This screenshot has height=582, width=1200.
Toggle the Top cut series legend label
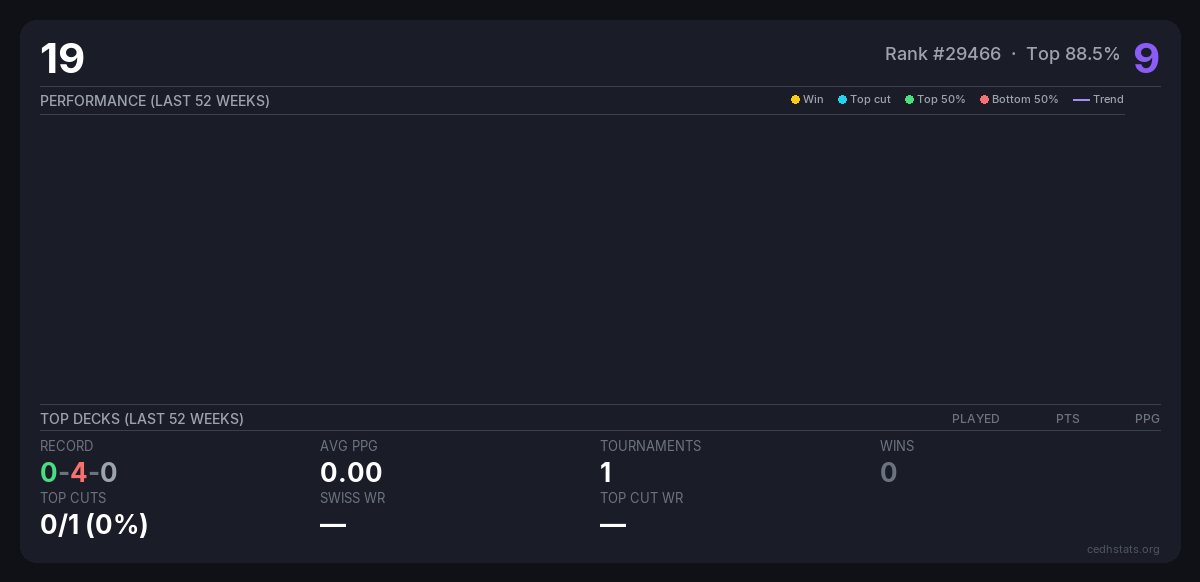[x=870, y=100]
